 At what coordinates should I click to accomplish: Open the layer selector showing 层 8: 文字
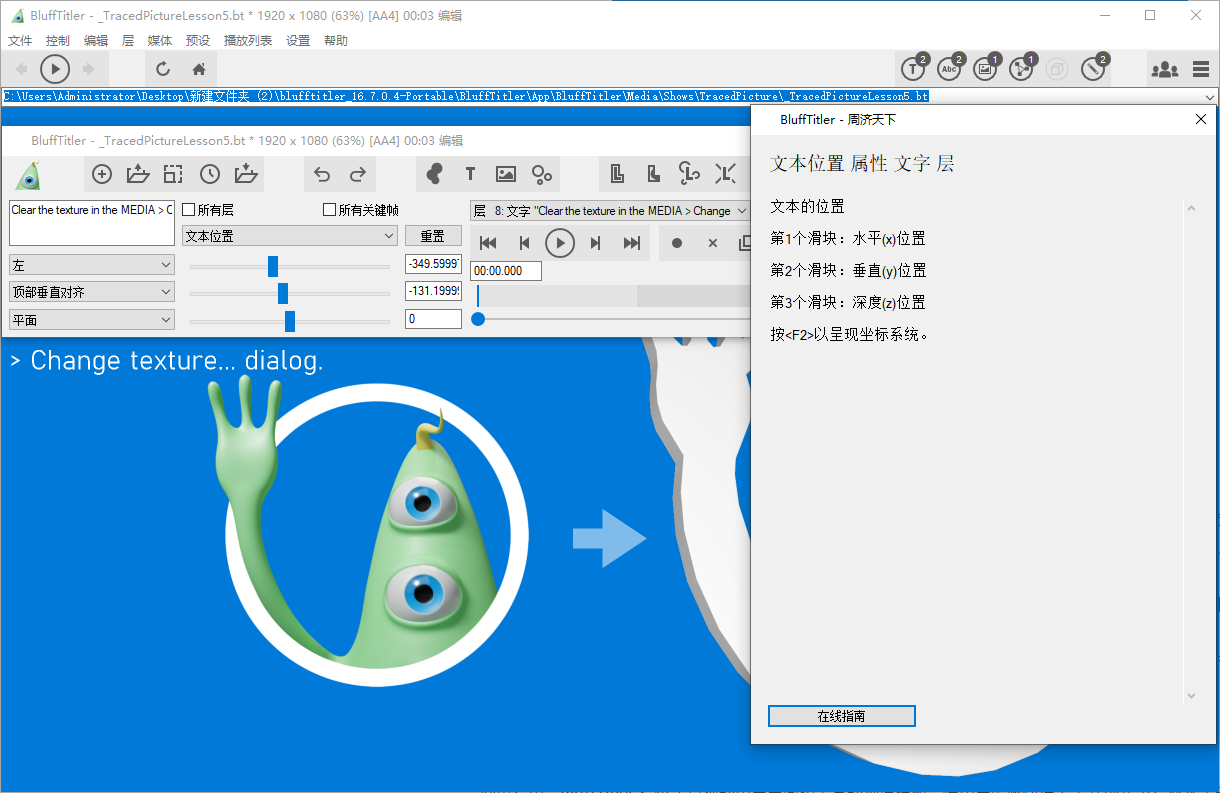pyautogui.click(x=612, y=210)
